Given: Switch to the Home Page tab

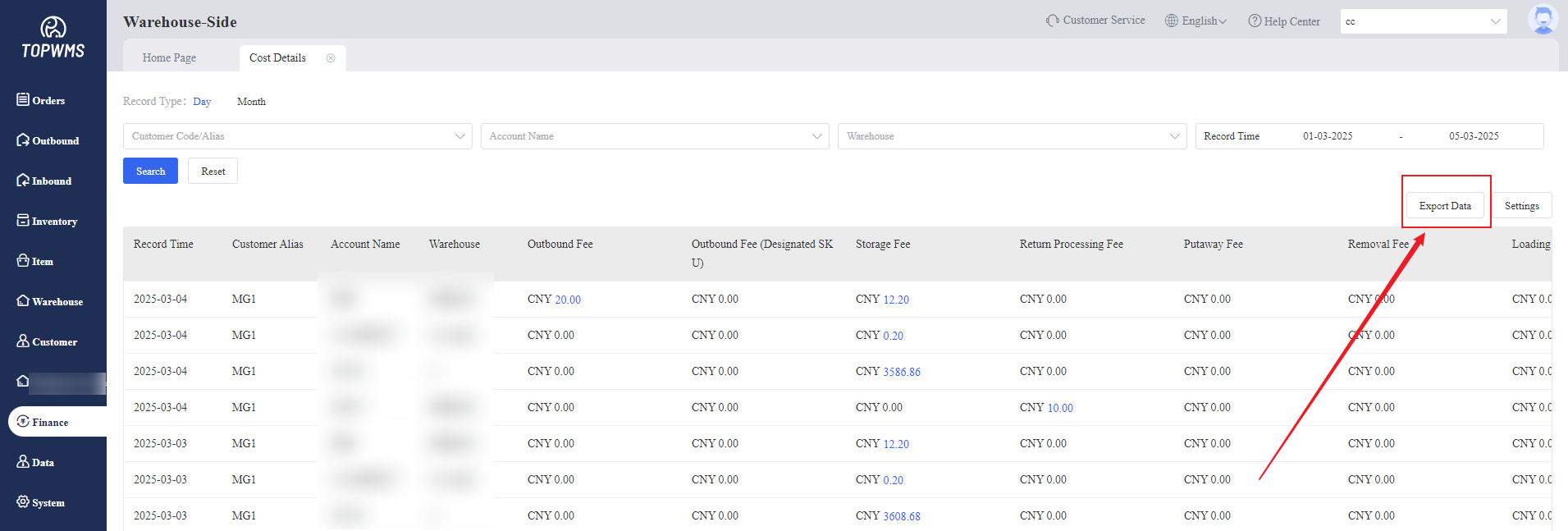Looking at the screenshot, I should (169, 58).
